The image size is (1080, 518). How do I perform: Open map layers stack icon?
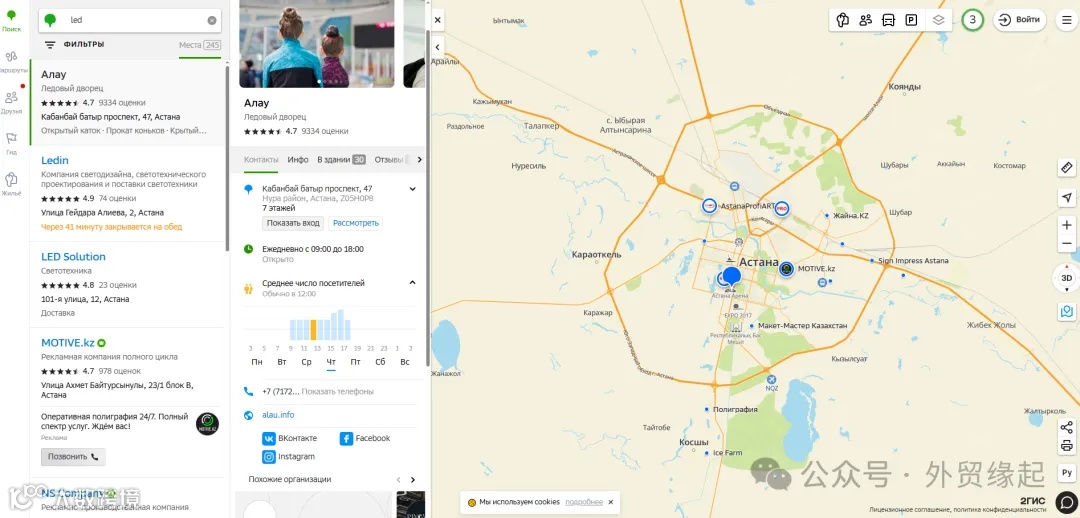coord(938,20)
